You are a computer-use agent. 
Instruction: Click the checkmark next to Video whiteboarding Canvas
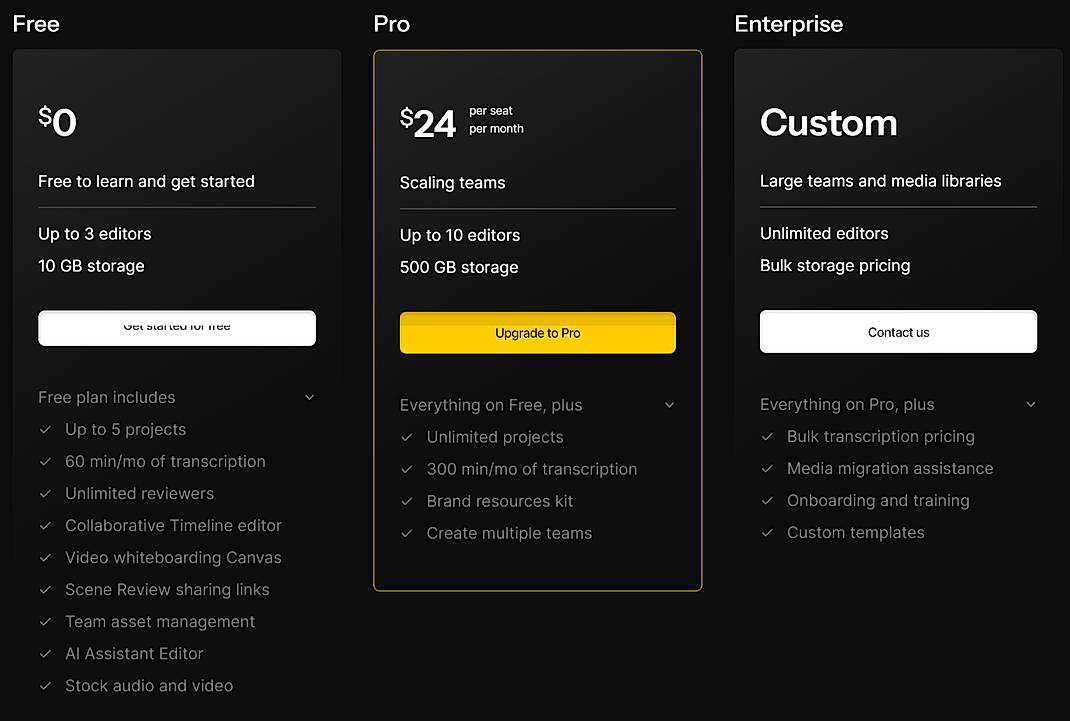[x=45, y=557]
